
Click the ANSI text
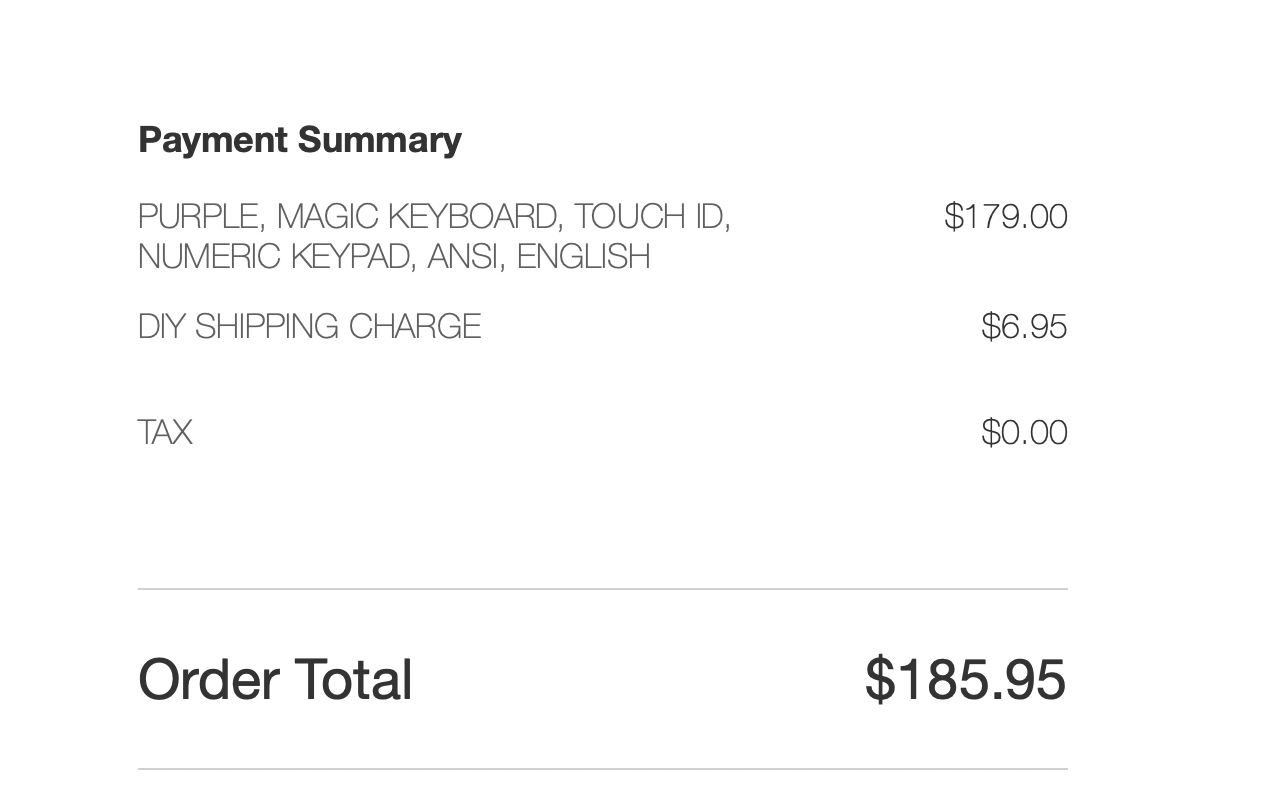pos(465,257)
